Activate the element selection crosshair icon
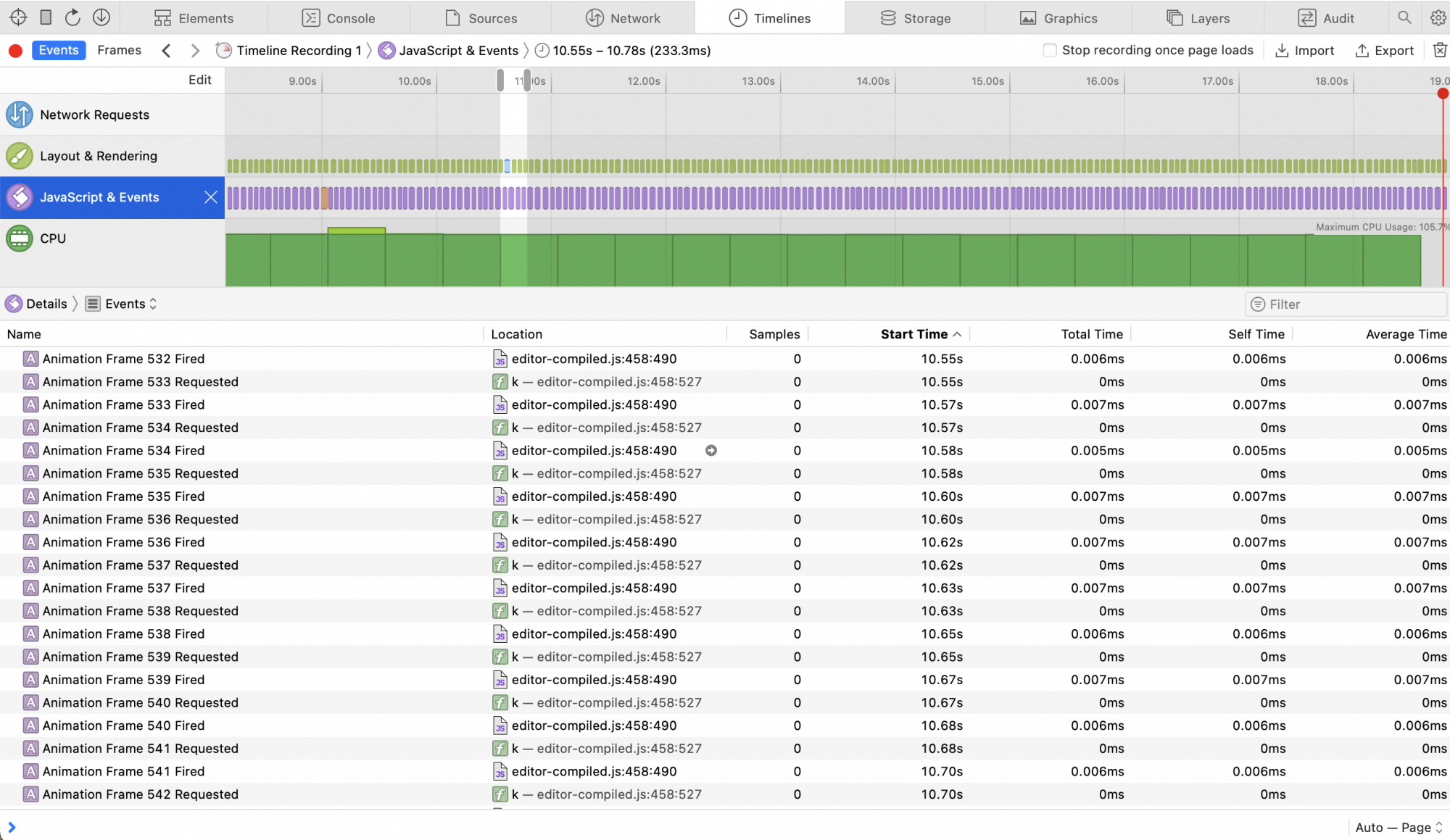 pyautogui.click(x=19, y=17)
